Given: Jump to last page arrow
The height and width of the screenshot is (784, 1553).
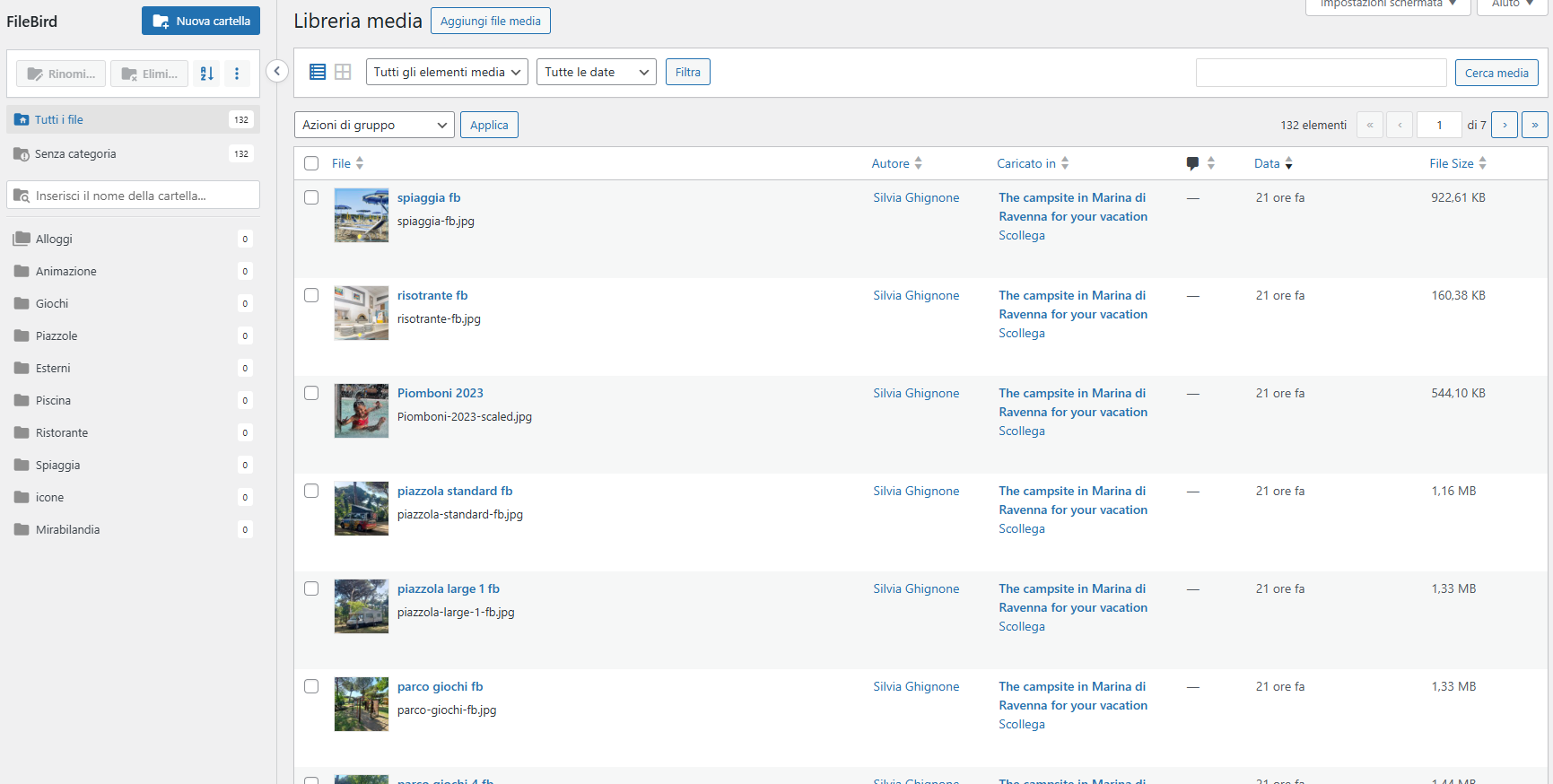Looking at the screenshot, I should coord(1534,125).
